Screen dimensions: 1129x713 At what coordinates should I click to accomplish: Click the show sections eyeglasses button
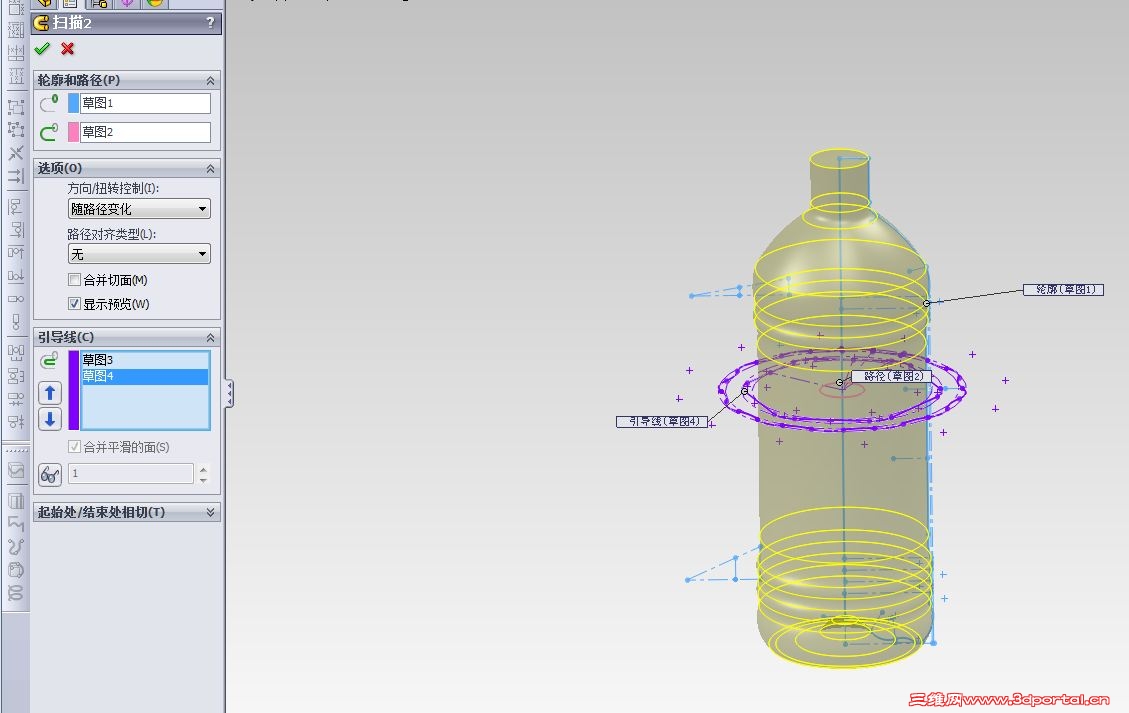pos(50,474)
